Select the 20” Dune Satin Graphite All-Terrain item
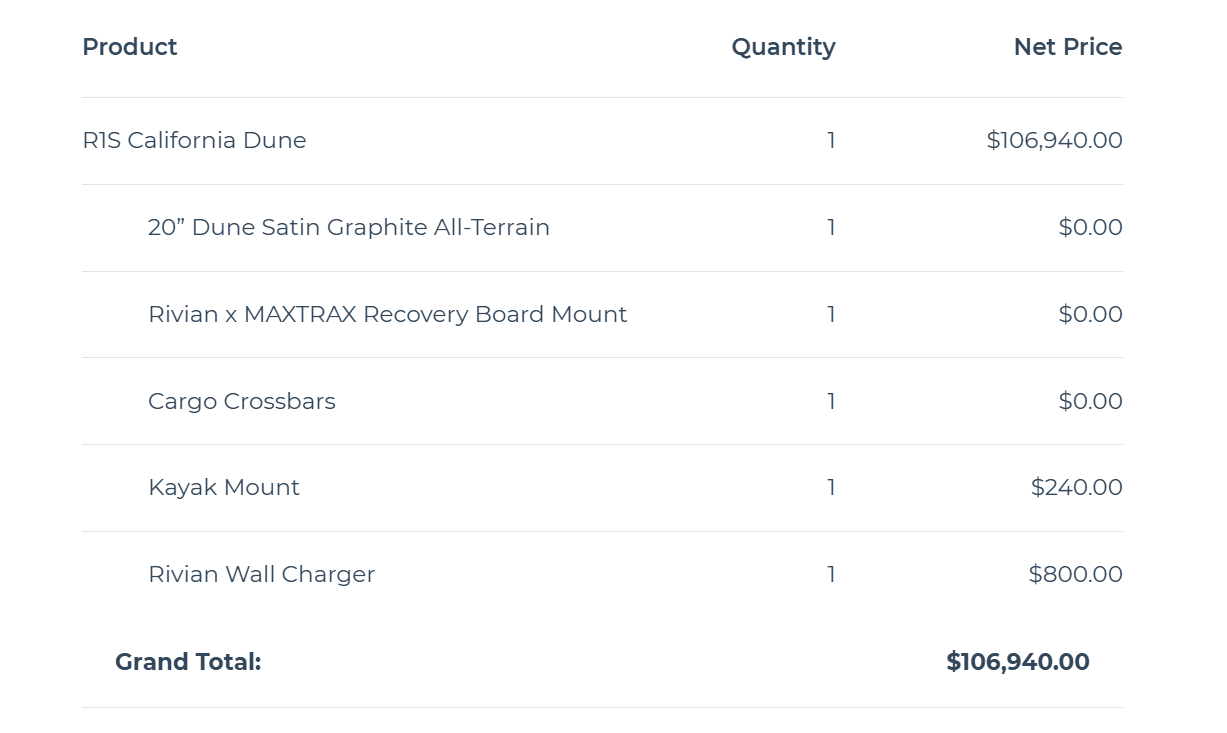Viewport: 1227px width, 733px height. 348,227
